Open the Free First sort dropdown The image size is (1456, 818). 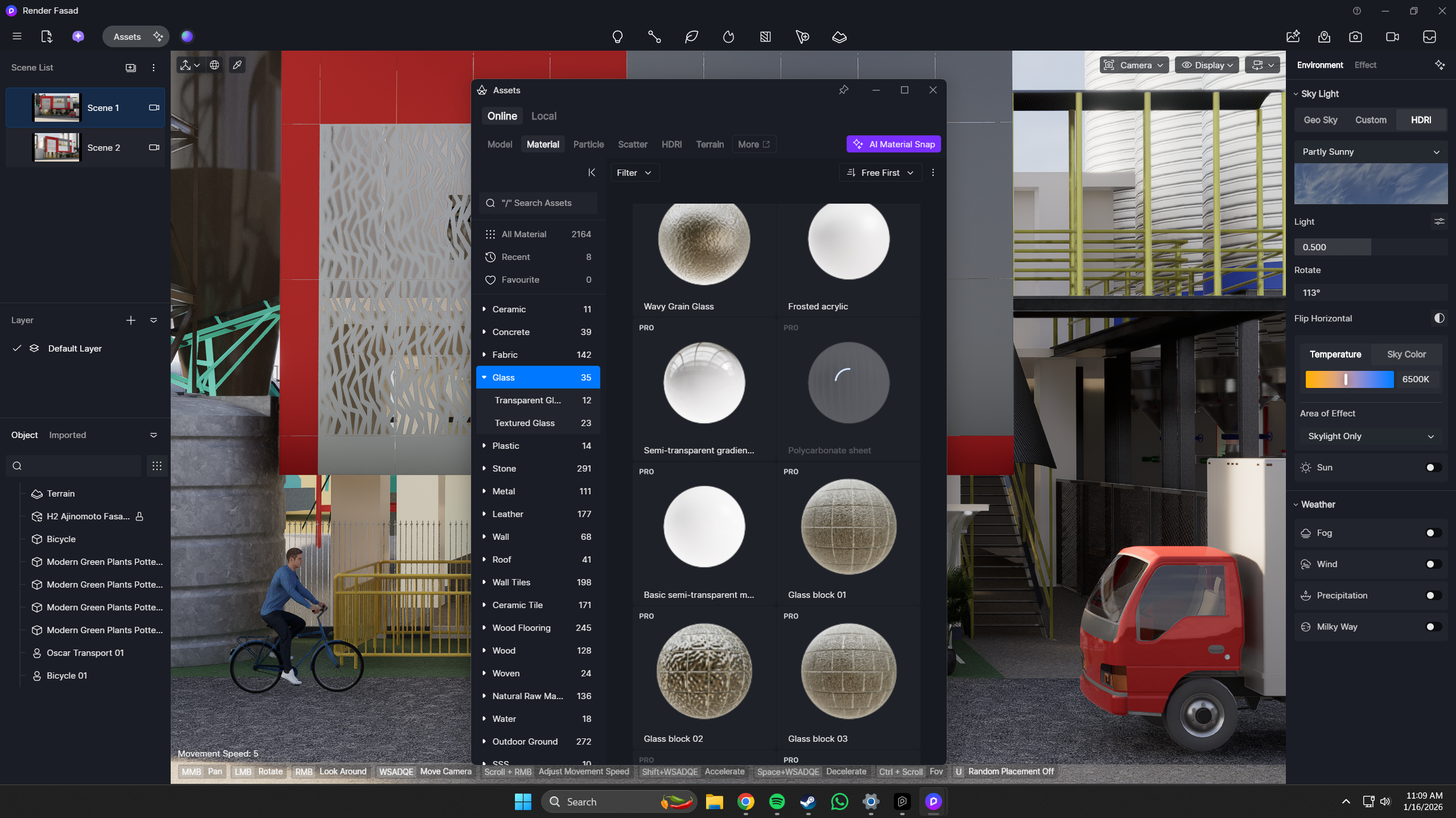tap(880, 173)
